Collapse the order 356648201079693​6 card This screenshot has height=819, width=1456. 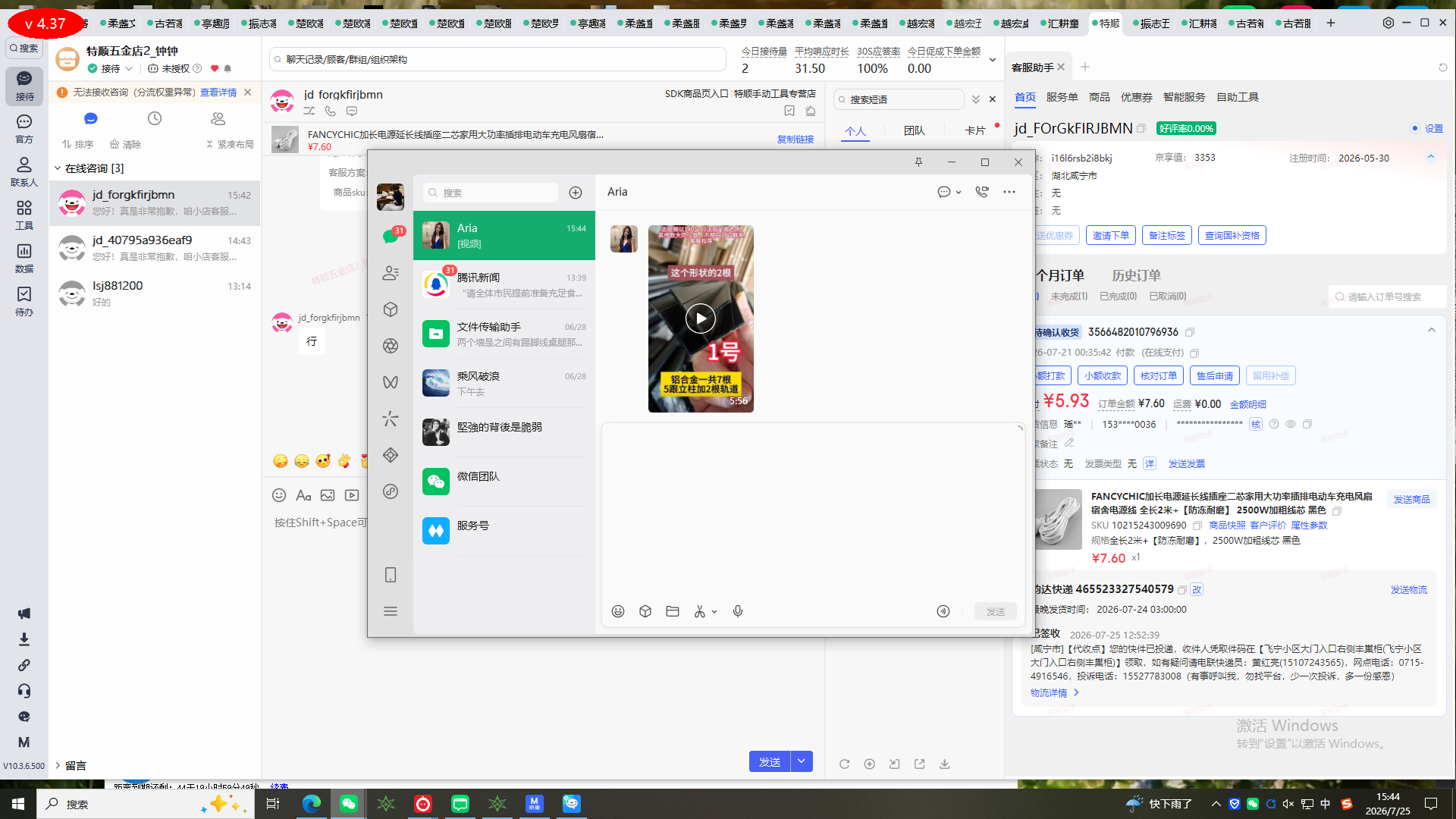[1432, 330]
